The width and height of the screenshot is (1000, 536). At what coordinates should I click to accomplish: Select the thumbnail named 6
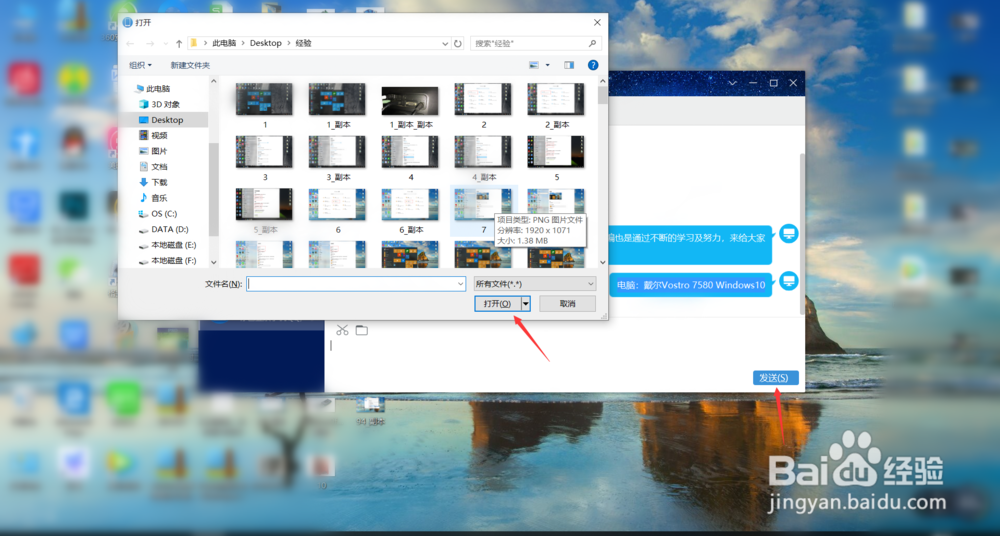337,211
